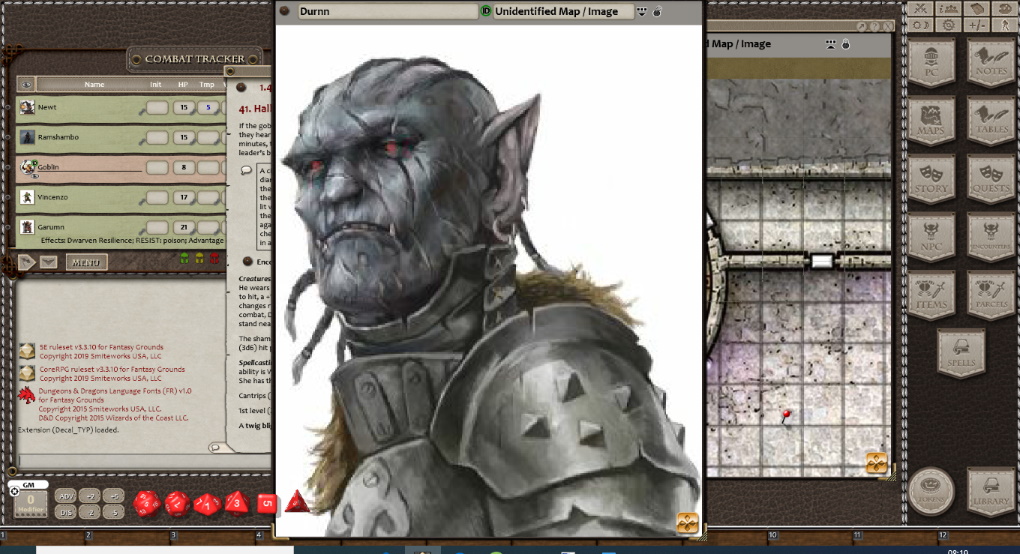Toggle the DIS disadvantage modifier button
Viewport: 1020px width, 554px height.
coord(66,512)
